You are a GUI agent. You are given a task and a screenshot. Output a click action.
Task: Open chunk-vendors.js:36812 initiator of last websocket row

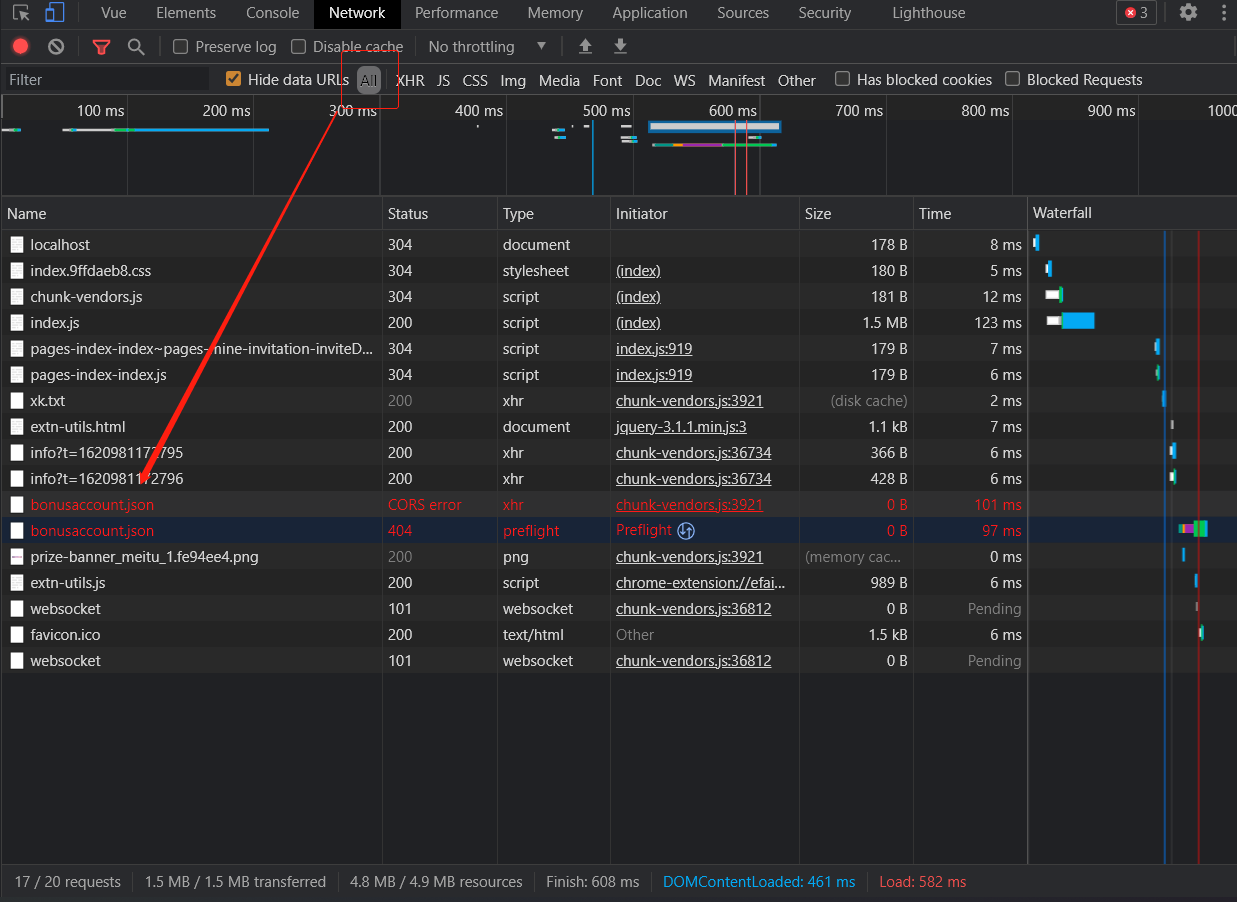(x=693, y=661)
